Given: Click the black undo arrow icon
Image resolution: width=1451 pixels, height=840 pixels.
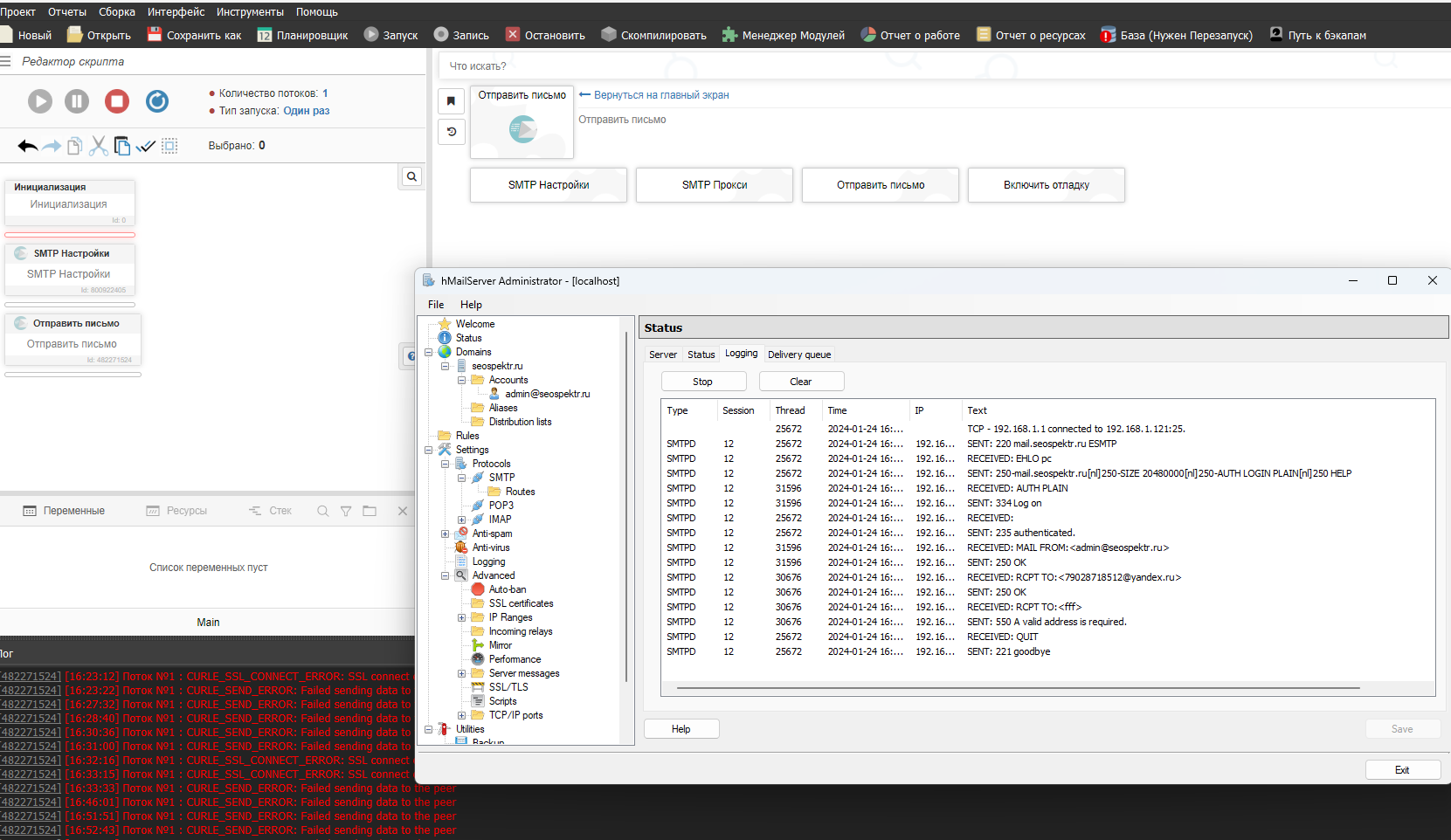Looking at the screenshot, I should click(x=27, y=146).
